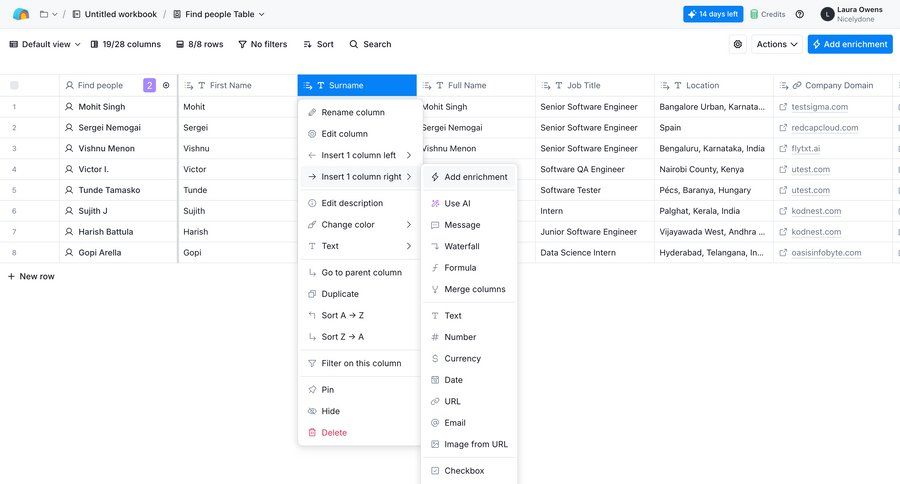
Task: Open redcapcloud.com external link icon
Action: click(783, 127)
